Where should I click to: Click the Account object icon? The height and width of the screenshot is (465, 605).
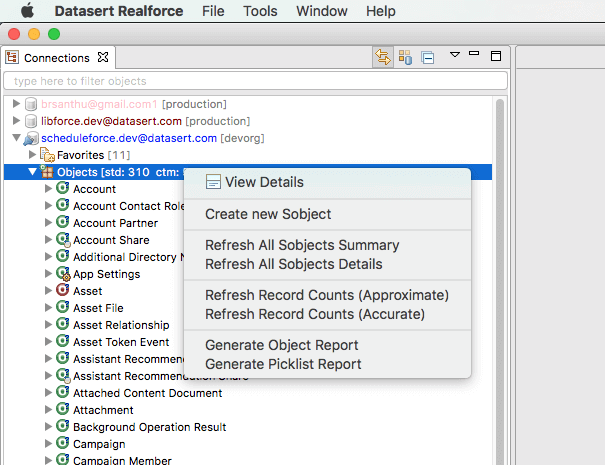coord(63,188)
